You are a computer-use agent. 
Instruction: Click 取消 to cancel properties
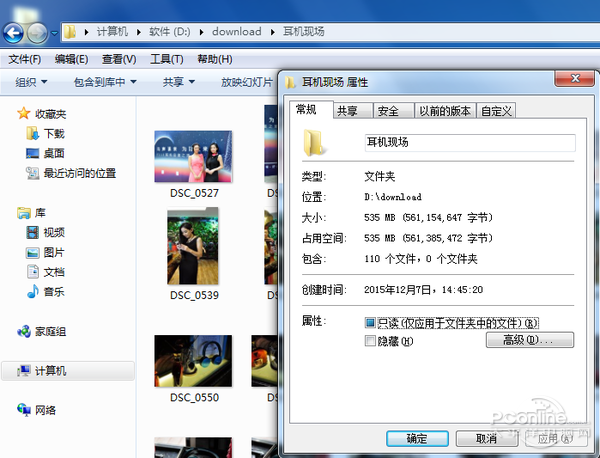[x=486, y=438]
